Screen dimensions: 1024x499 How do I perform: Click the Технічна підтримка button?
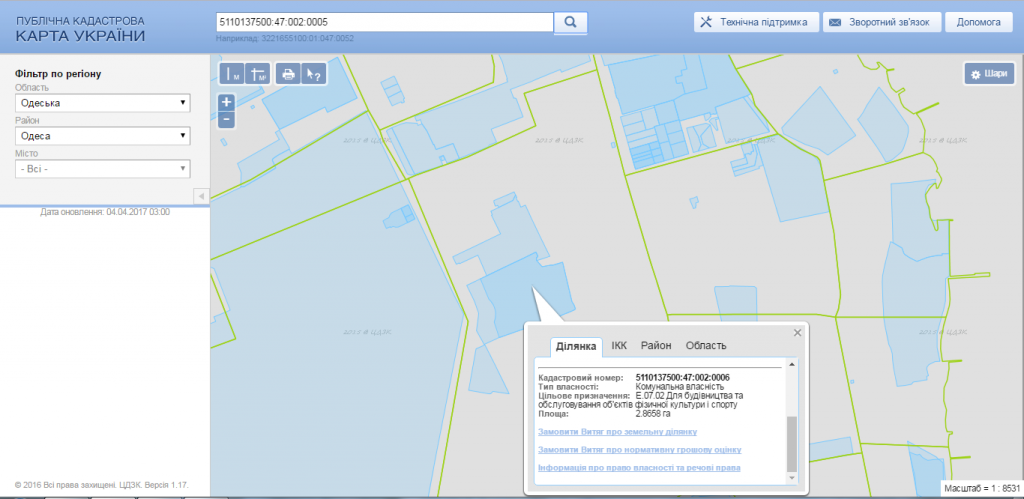[757, 22]
